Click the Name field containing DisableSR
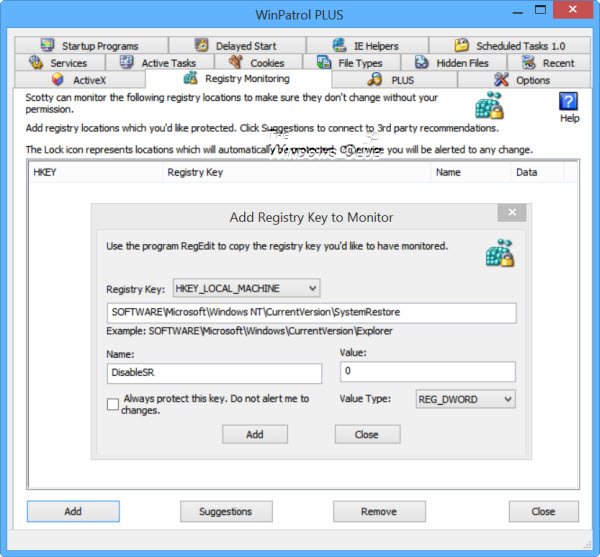Viewport: 600px width, 557px height. [x=214, y=373]
